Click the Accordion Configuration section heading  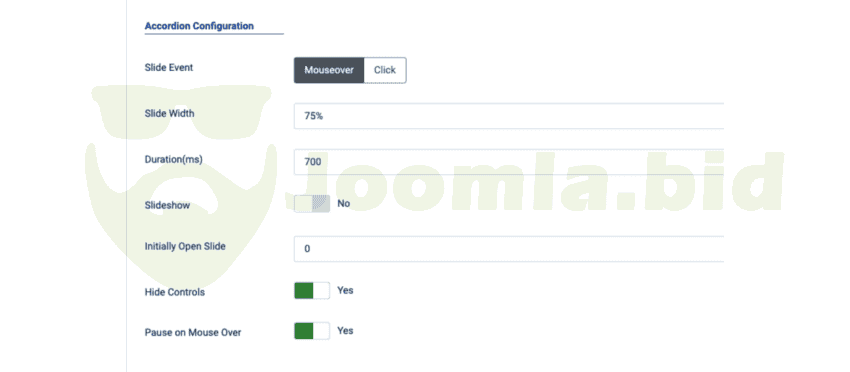coord(199,25)
